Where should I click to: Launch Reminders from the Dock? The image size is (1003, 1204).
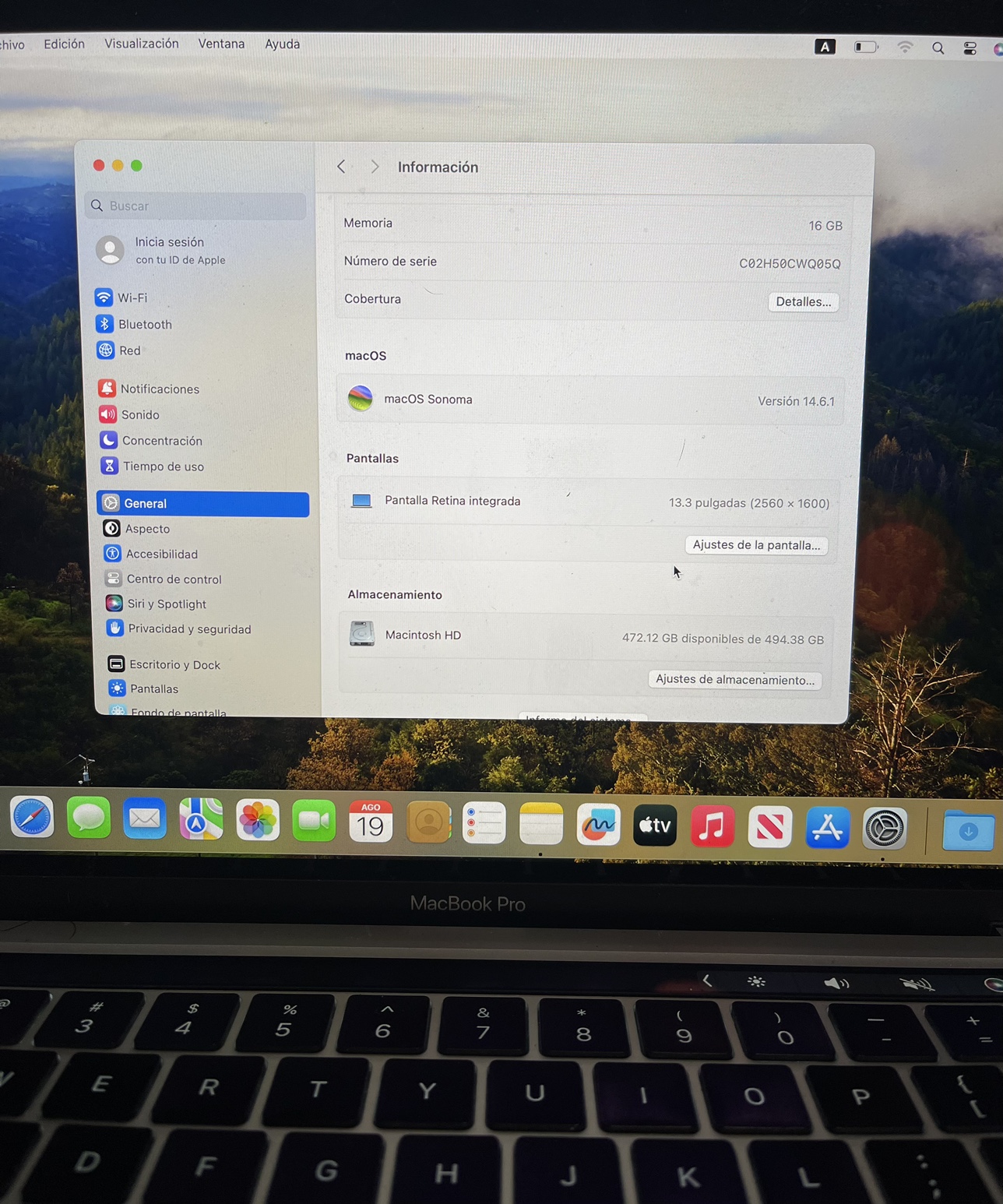(x=484, y=823)
